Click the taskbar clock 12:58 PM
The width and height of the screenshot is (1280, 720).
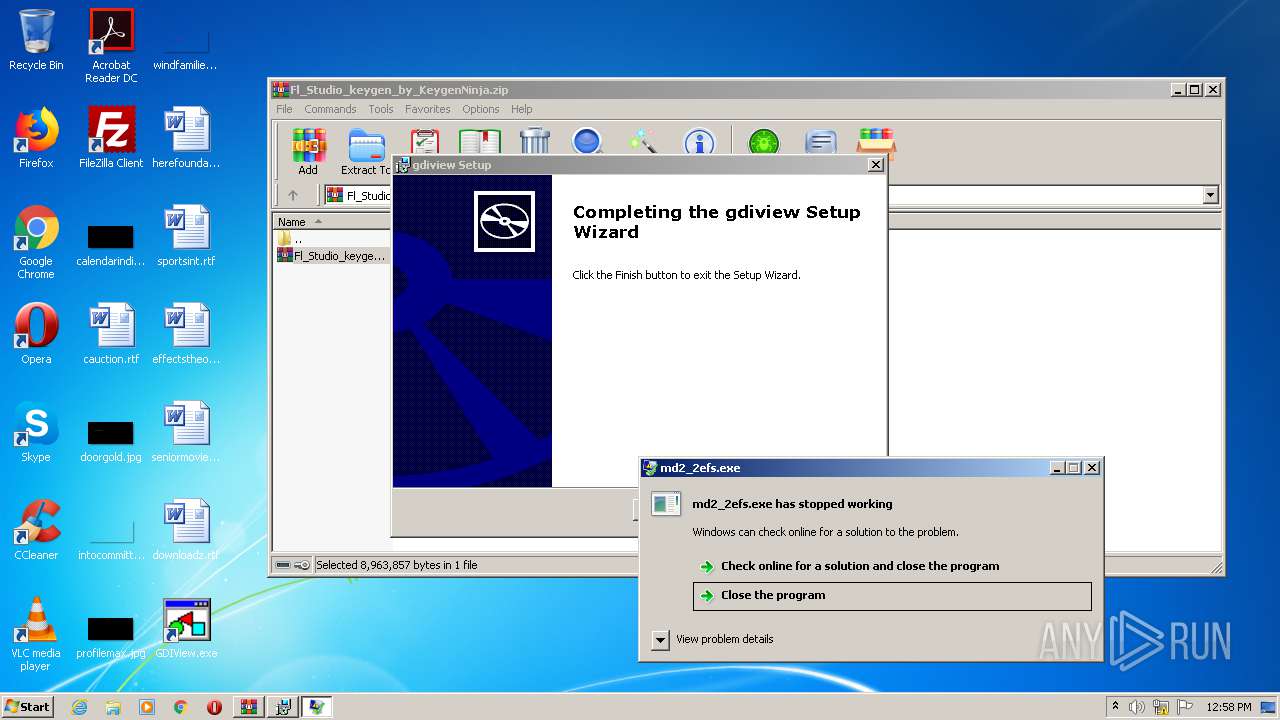[1228, 707]
